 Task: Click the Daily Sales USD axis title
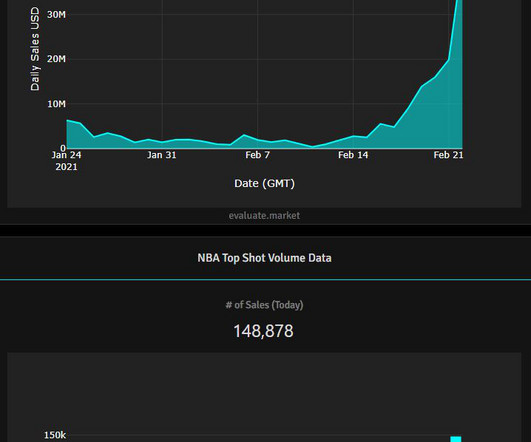[x=35, y=49]
